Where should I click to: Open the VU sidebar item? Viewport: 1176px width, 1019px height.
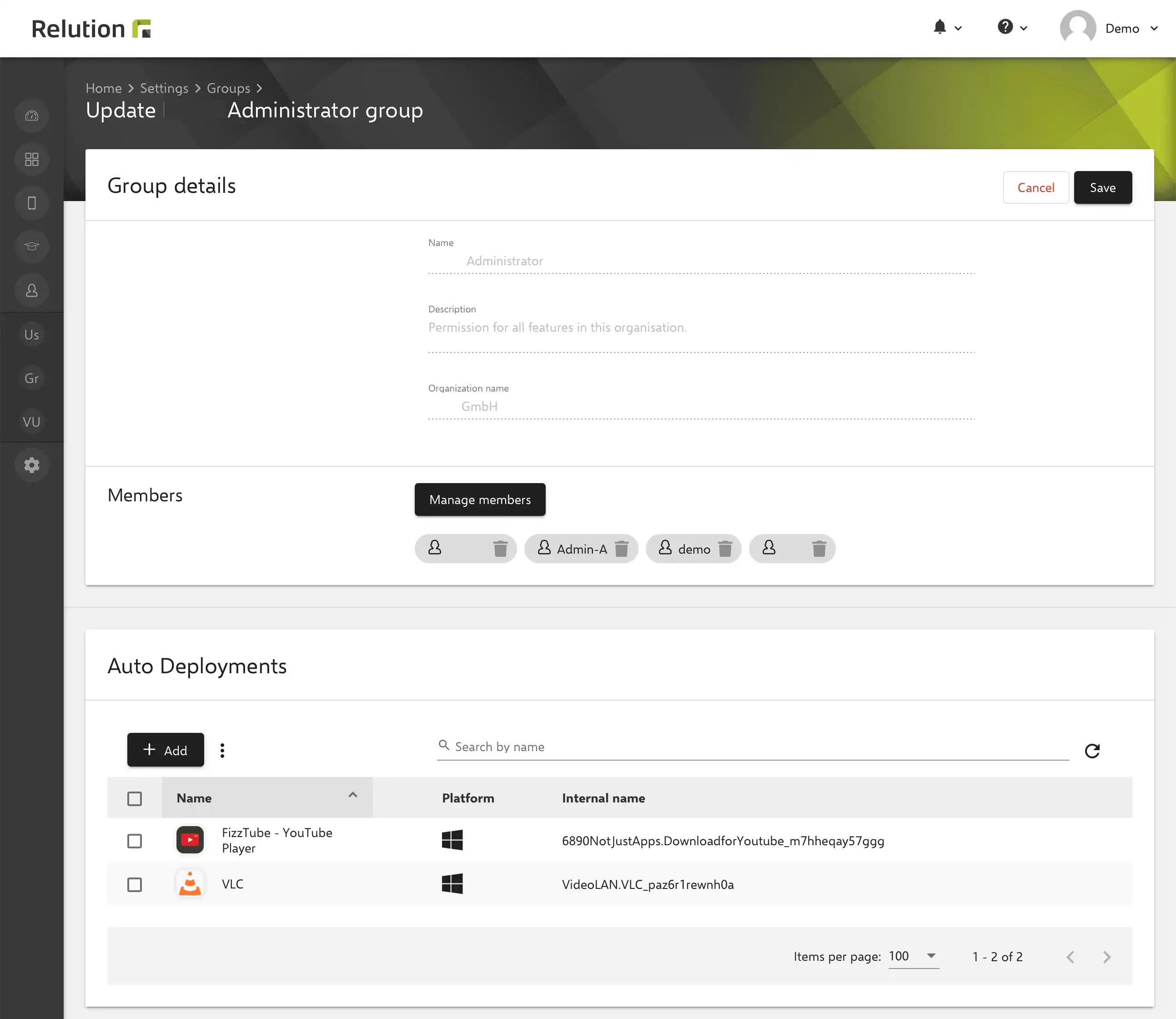[32, 422]
